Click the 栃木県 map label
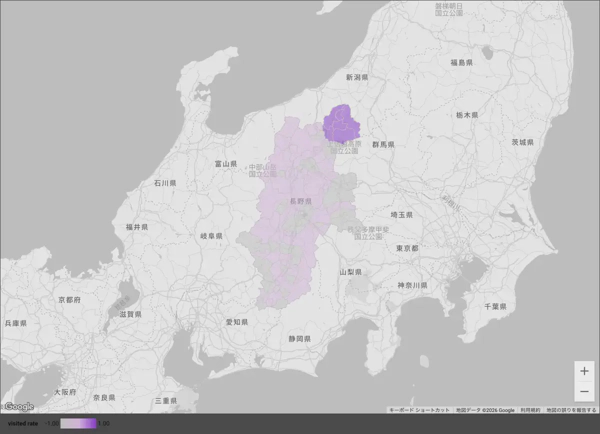The width and height of the screenshot is (600, 434). [467, 115]
